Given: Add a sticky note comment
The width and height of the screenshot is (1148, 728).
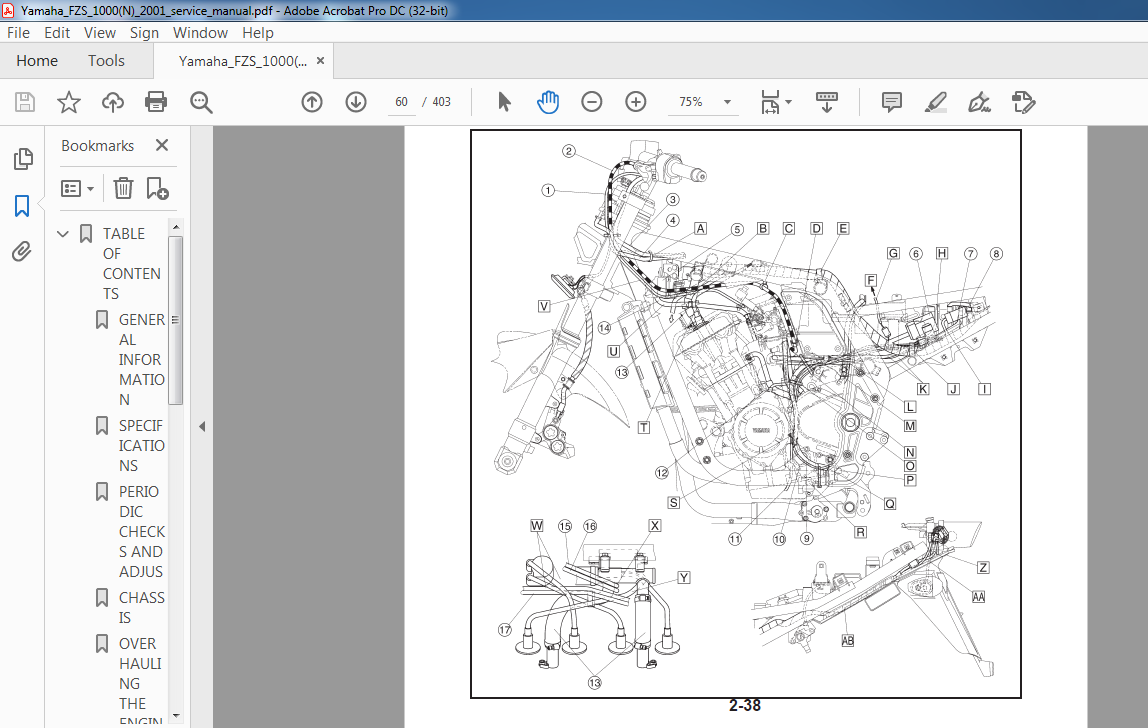Looking at the screenshot, I should (891, 102).
